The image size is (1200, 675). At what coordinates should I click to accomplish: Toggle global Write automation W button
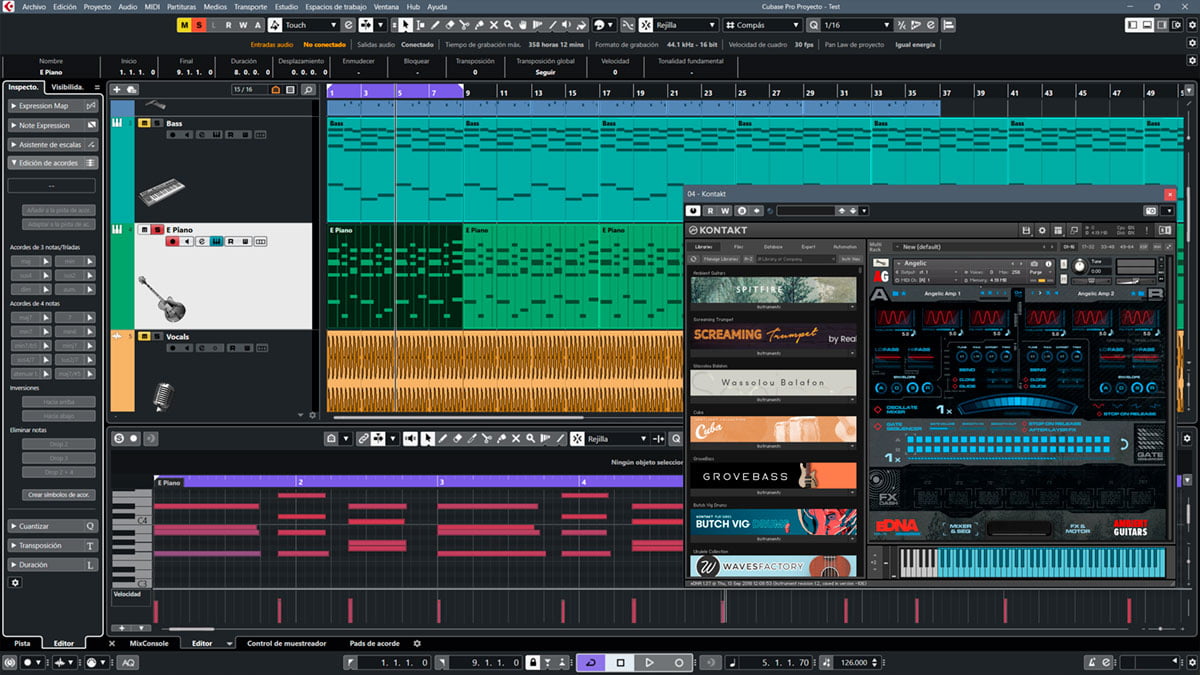pyautogui.click(x=243, y=24)
